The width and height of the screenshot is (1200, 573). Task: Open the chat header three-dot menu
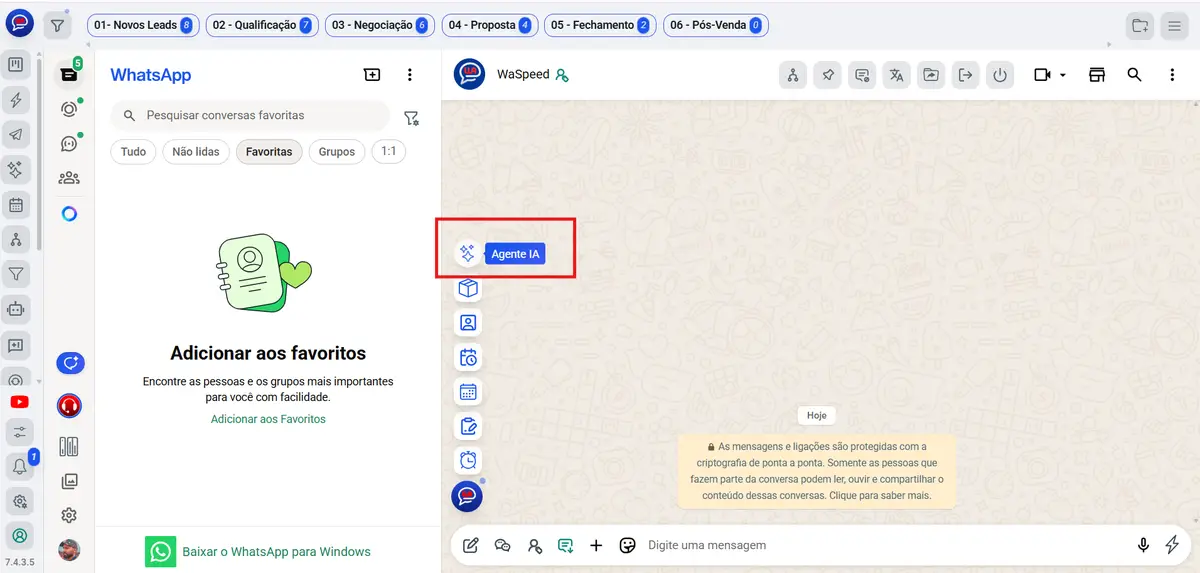[x=1172, y=75]
